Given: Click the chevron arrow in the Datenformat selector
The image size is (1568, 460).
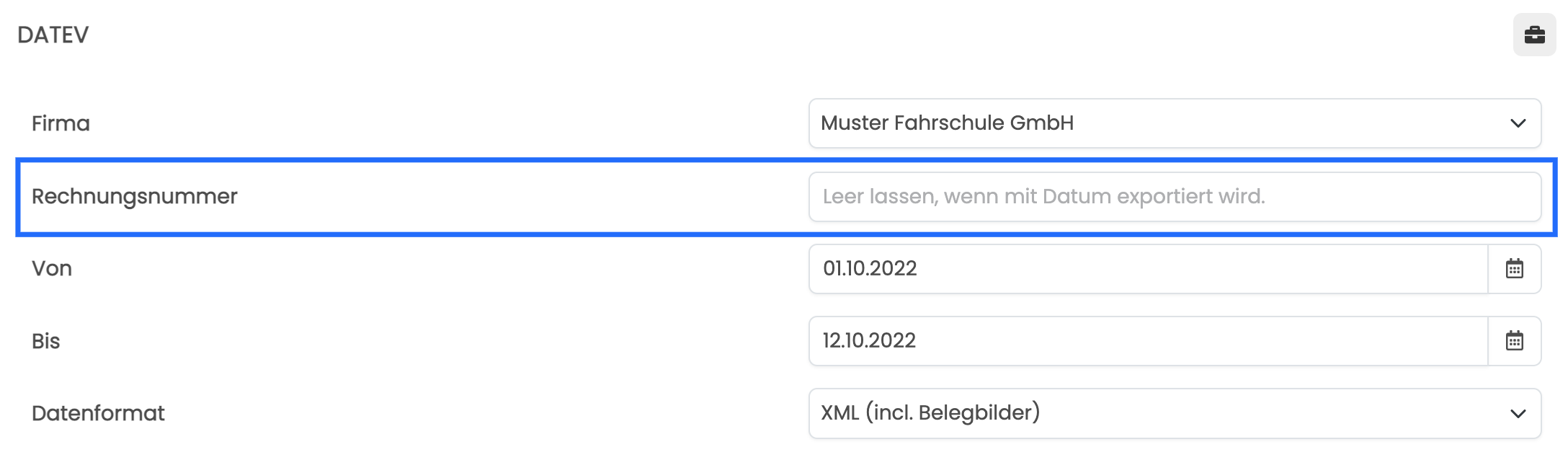Looking at the screenshot, I should pos(1518,414).
